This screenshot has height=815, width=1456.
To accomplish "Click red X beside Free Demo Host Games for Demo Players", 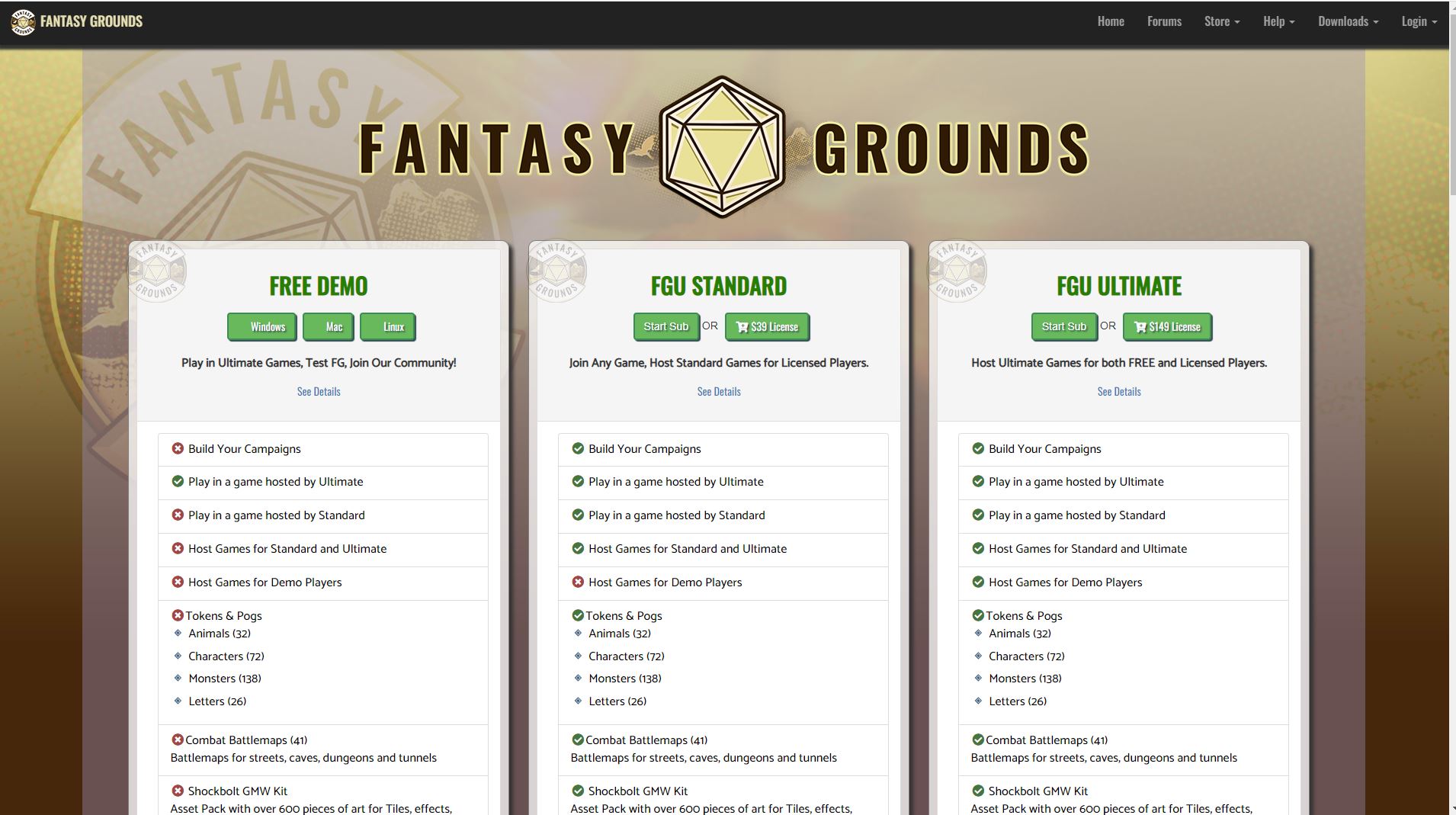I will tap(178, 582).
